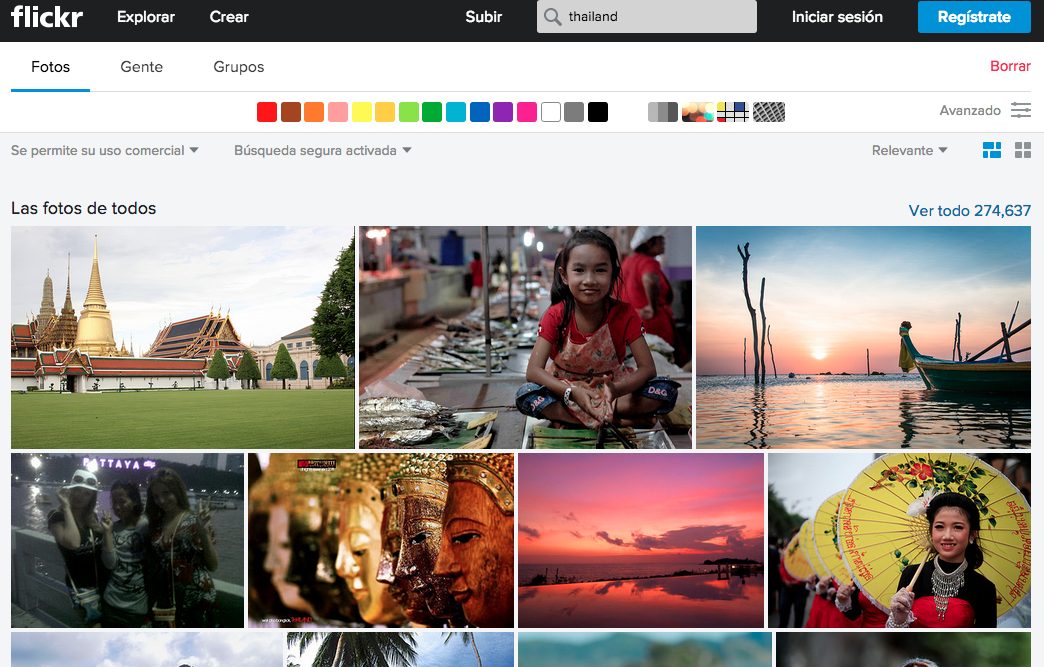The width and height of the screenshot is (1044, 667).
Task: Open the photo of the girl holding an umbrella
Action: [x=898, y=540]
